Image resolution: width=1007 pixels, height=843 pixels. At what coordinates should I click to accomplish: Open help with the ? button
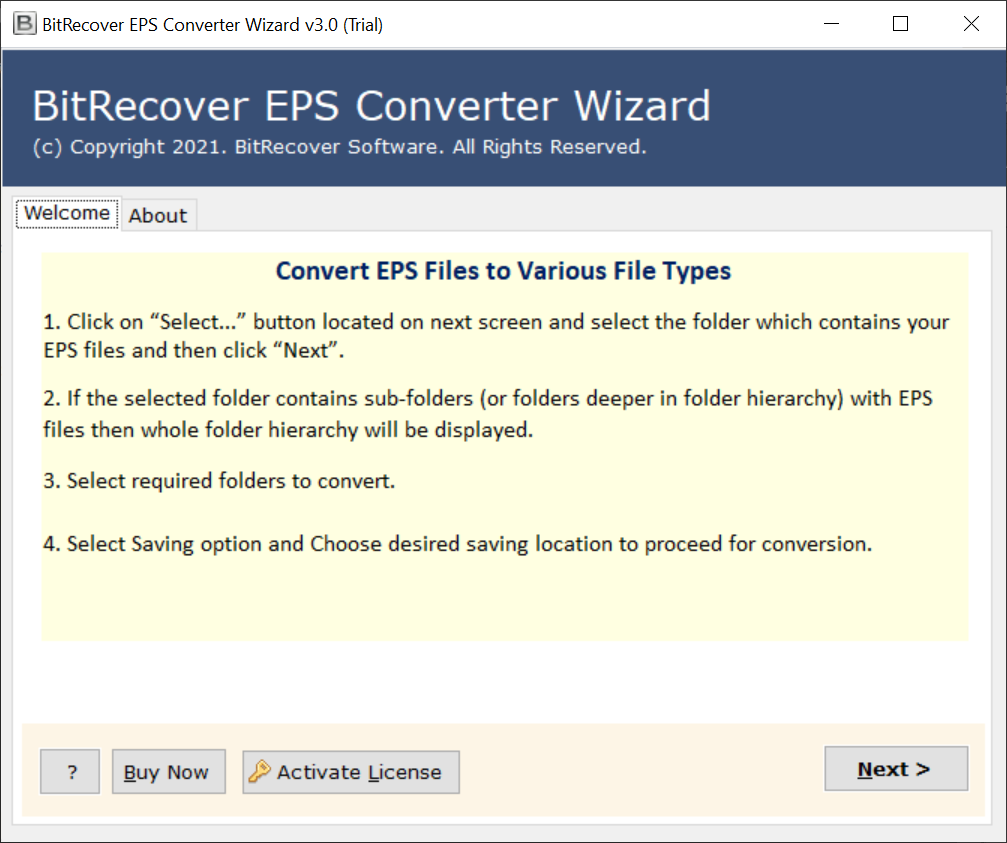[70, 771]
